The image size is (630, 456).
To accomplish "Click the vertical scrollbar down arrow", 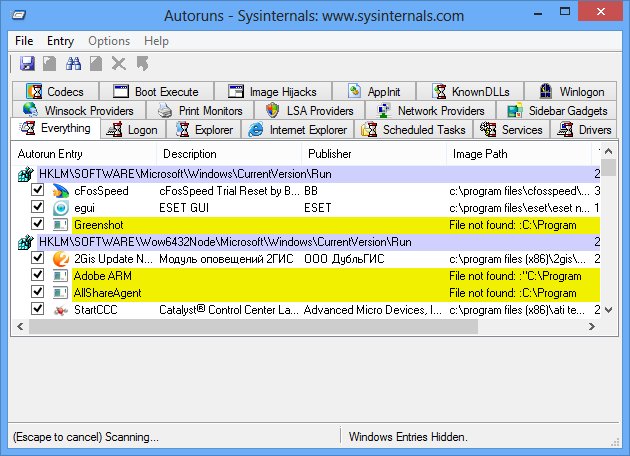I will [x=609, y=310].
